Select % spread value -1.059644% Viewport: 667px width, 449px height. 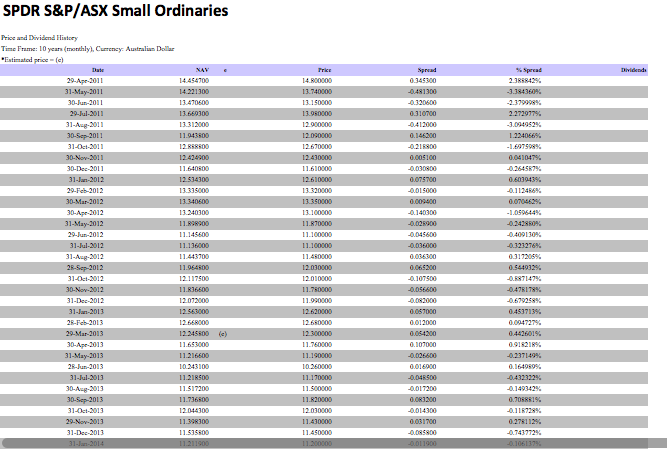pos(524,213)
